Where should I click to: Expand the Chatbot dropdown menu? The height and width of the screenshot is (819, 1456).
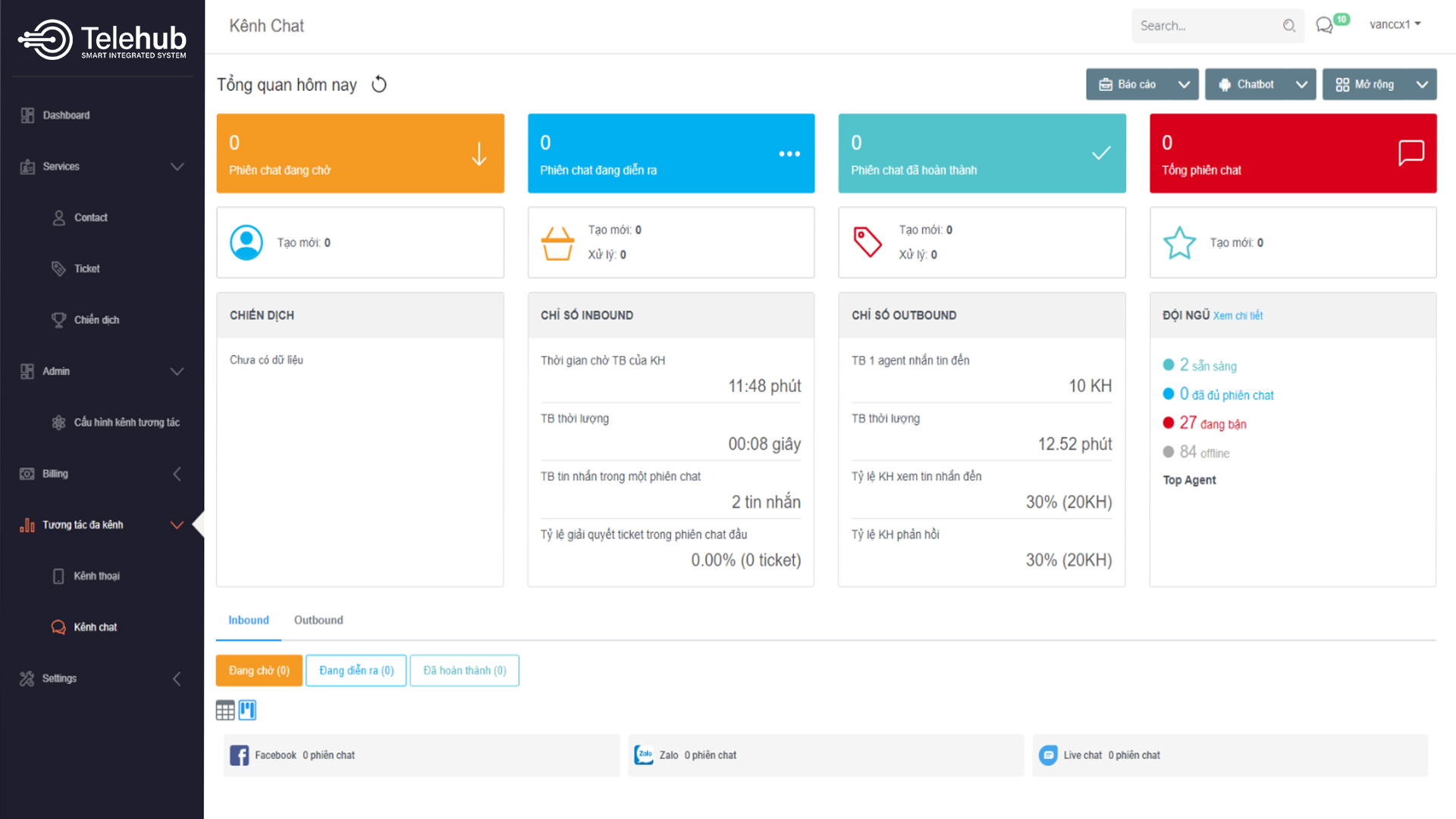[x=1301, y=85]
